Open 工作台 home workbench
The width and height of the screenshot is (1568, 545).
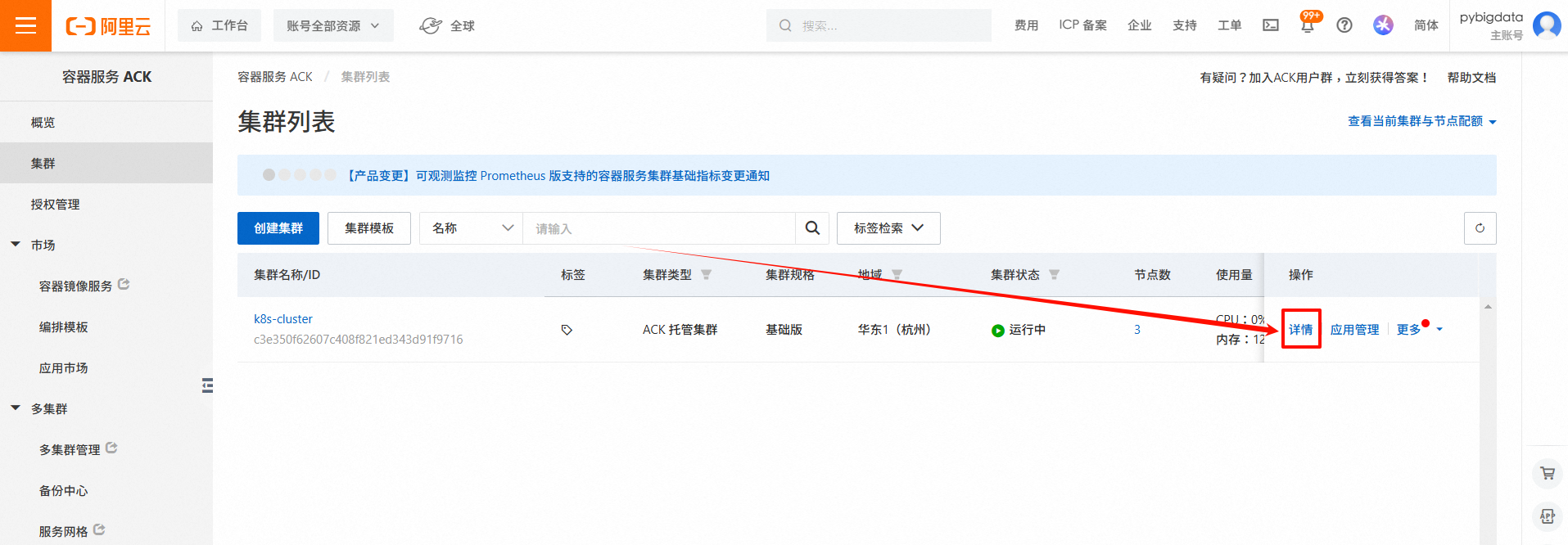coord(219,25)
